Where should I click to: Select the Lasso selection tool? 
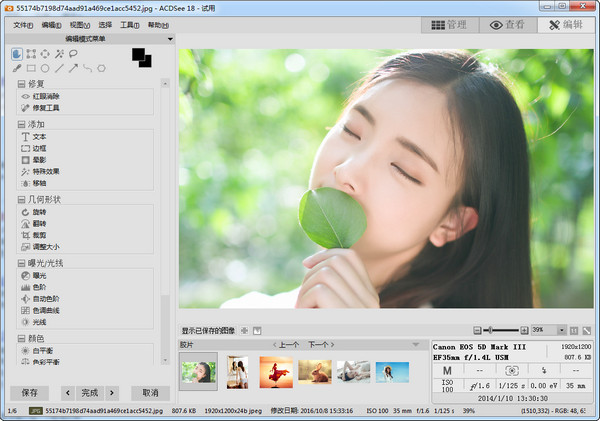click(74, 54)
